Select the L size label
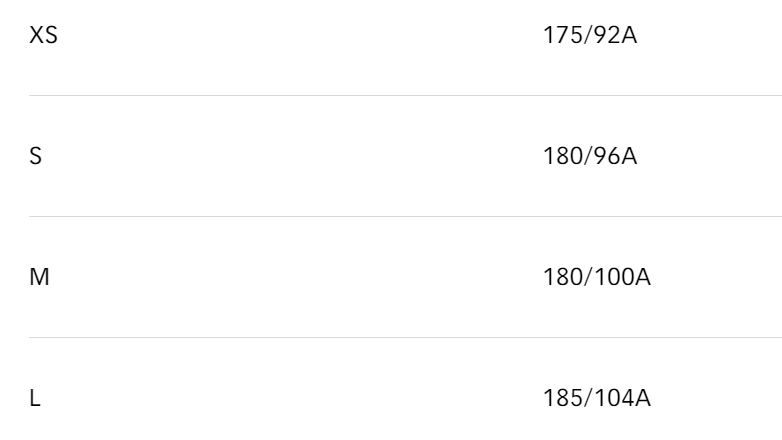Screen dimensions: 782x440 [x=35, y=399]
